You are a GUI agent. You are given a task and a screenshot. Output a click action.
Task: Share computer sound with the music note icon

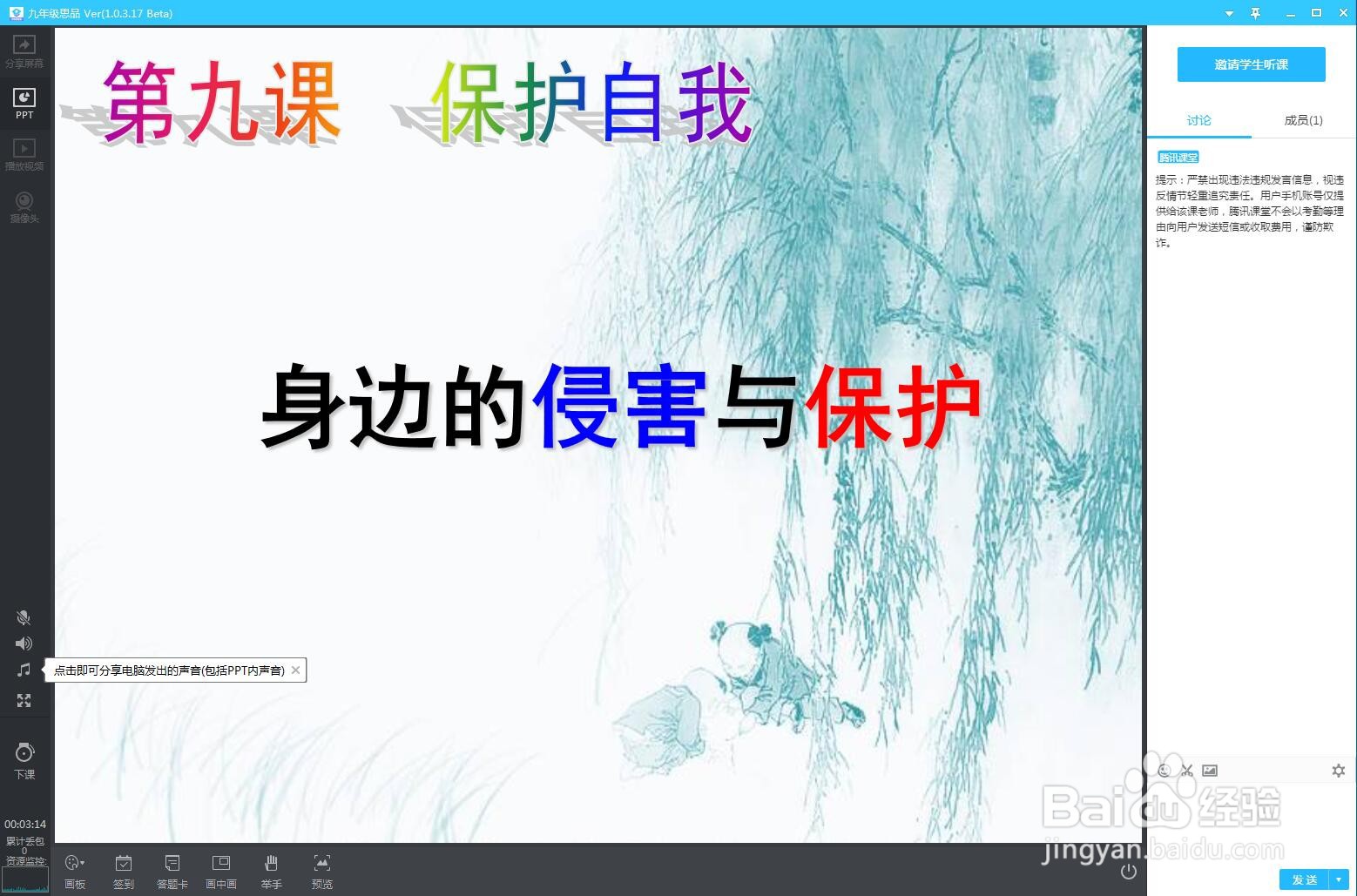point(24,670)
